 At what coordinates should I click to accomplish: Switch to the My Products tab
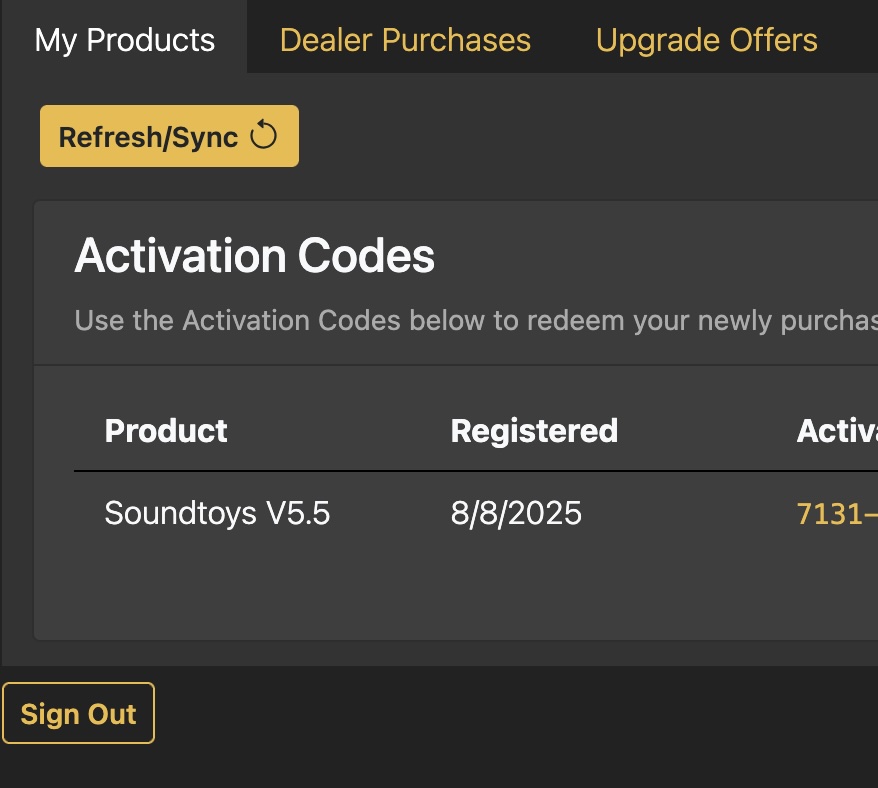pos(124,39)
